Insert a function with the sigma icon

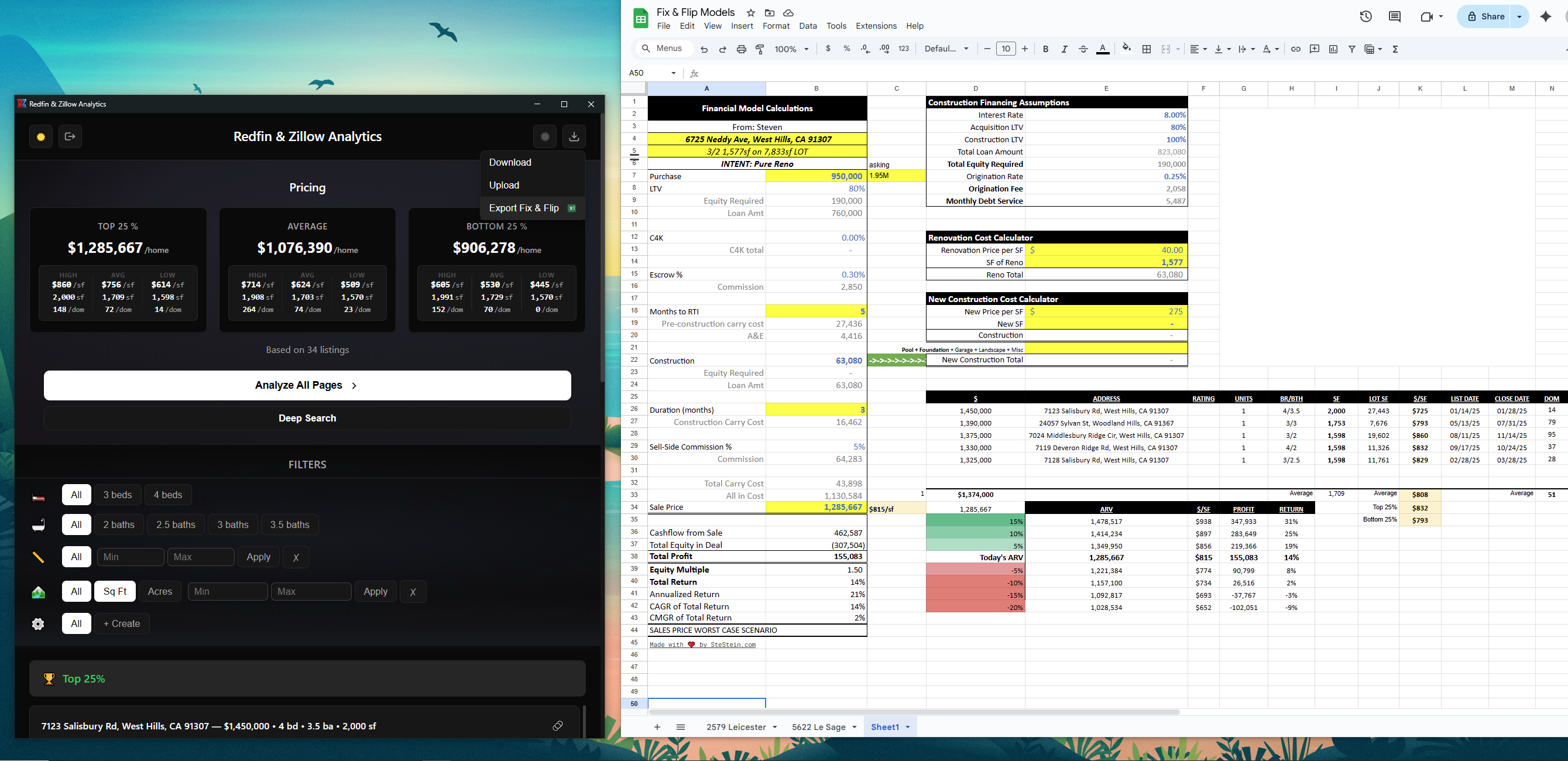point(1396,49)
